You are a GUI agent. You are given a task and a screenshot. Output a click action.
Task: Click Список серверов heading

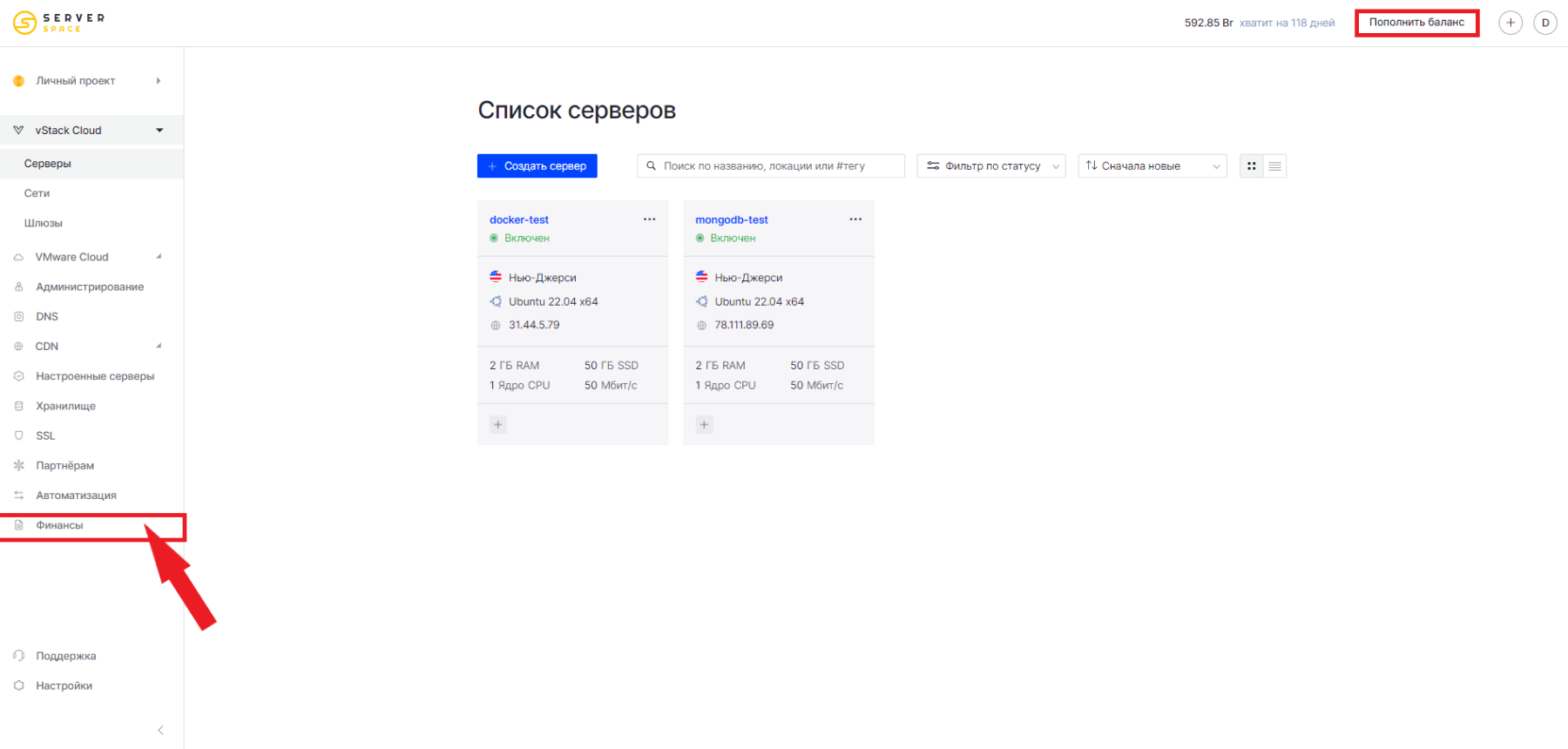pyautogui.click(x=577, y=111)
